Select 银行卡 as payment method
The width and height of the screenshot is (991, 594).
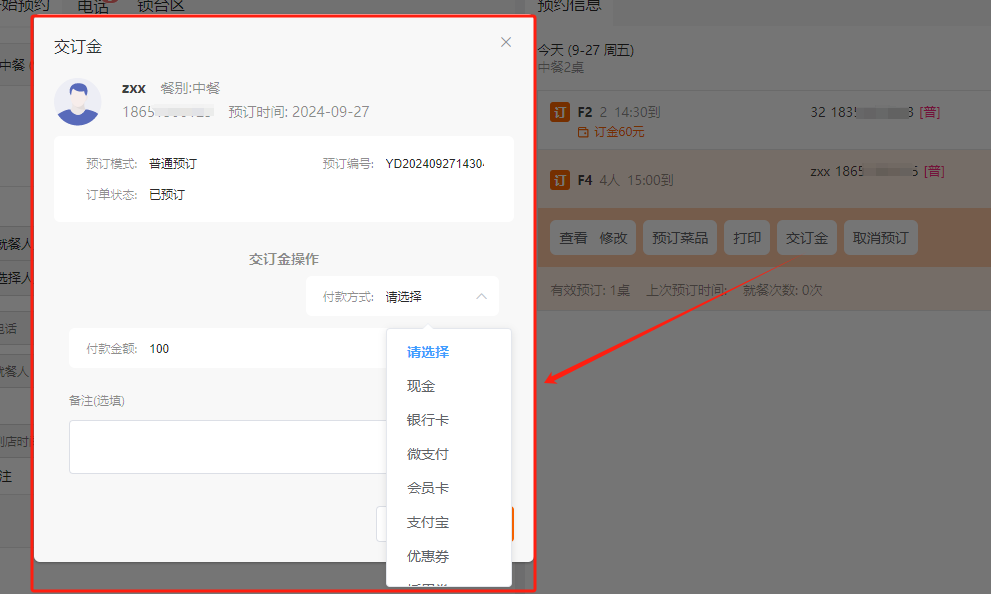427,420
